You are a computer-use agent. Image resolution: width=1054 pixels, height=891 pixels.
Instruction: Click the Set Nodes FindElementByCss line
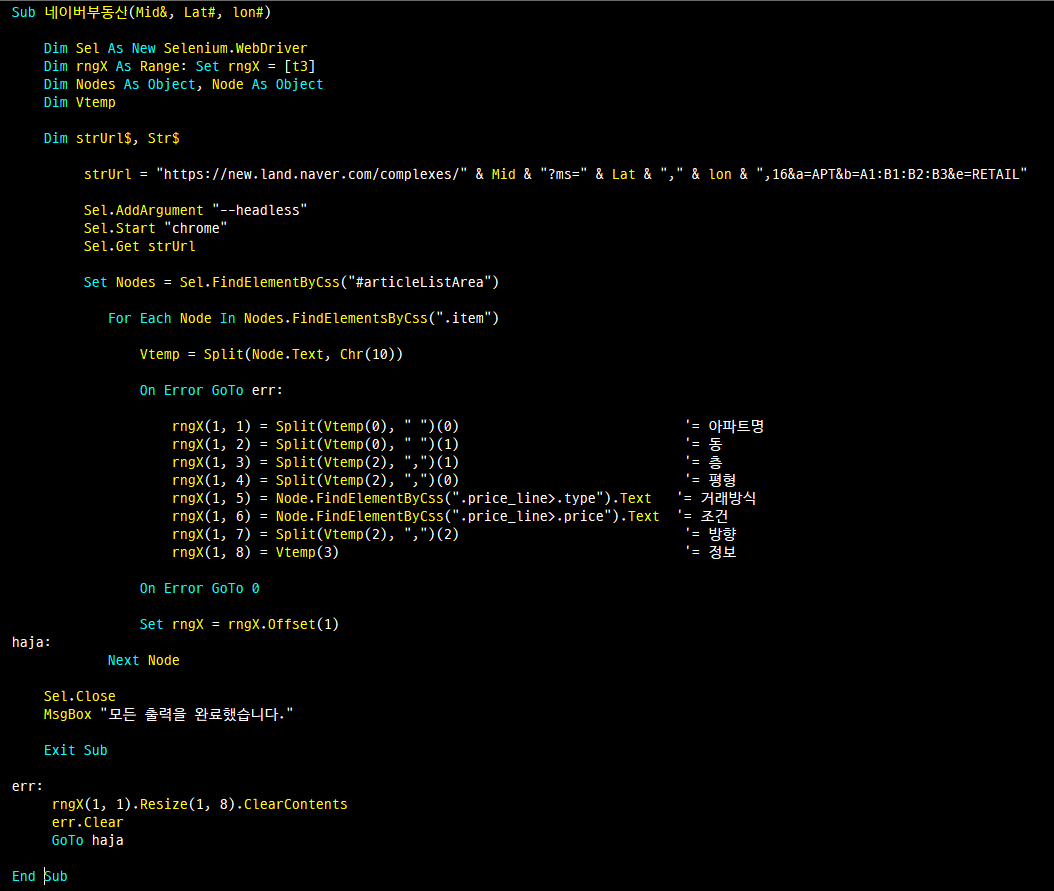(291, 282)
